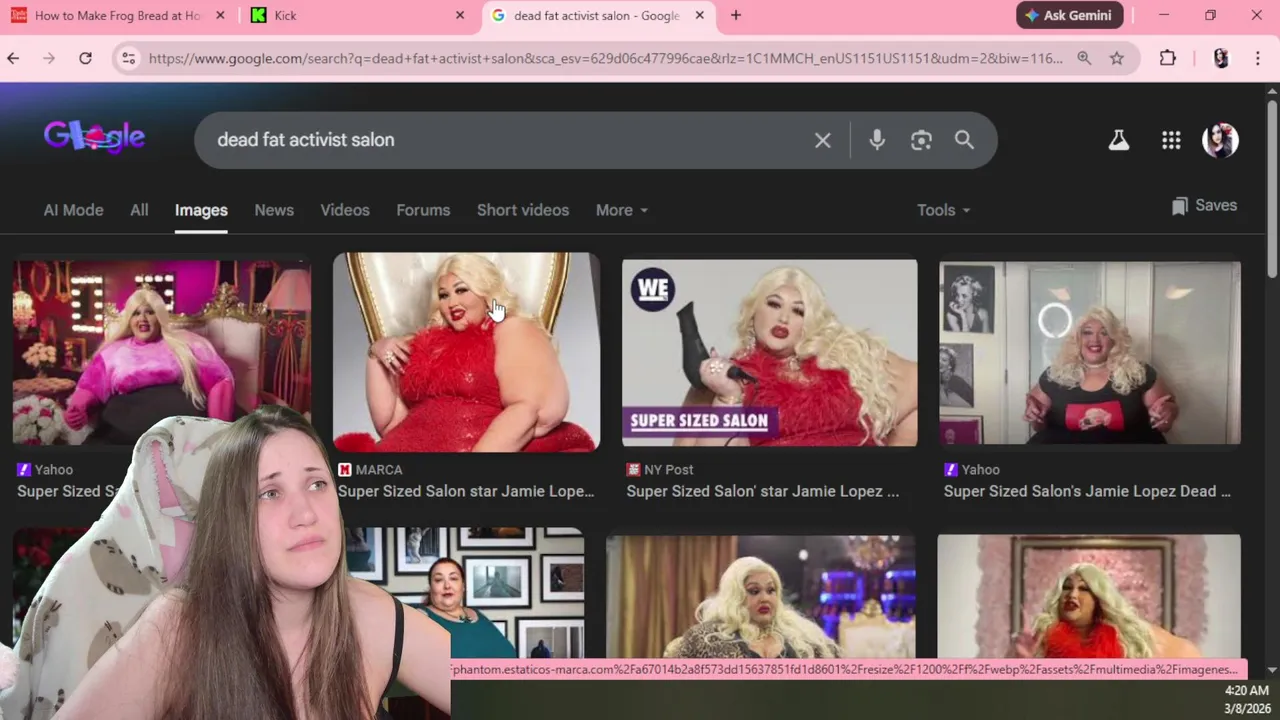The height and width of the screenshot is (720, 1280).
Task: Click the URL address bar
Action: [605, 59]
